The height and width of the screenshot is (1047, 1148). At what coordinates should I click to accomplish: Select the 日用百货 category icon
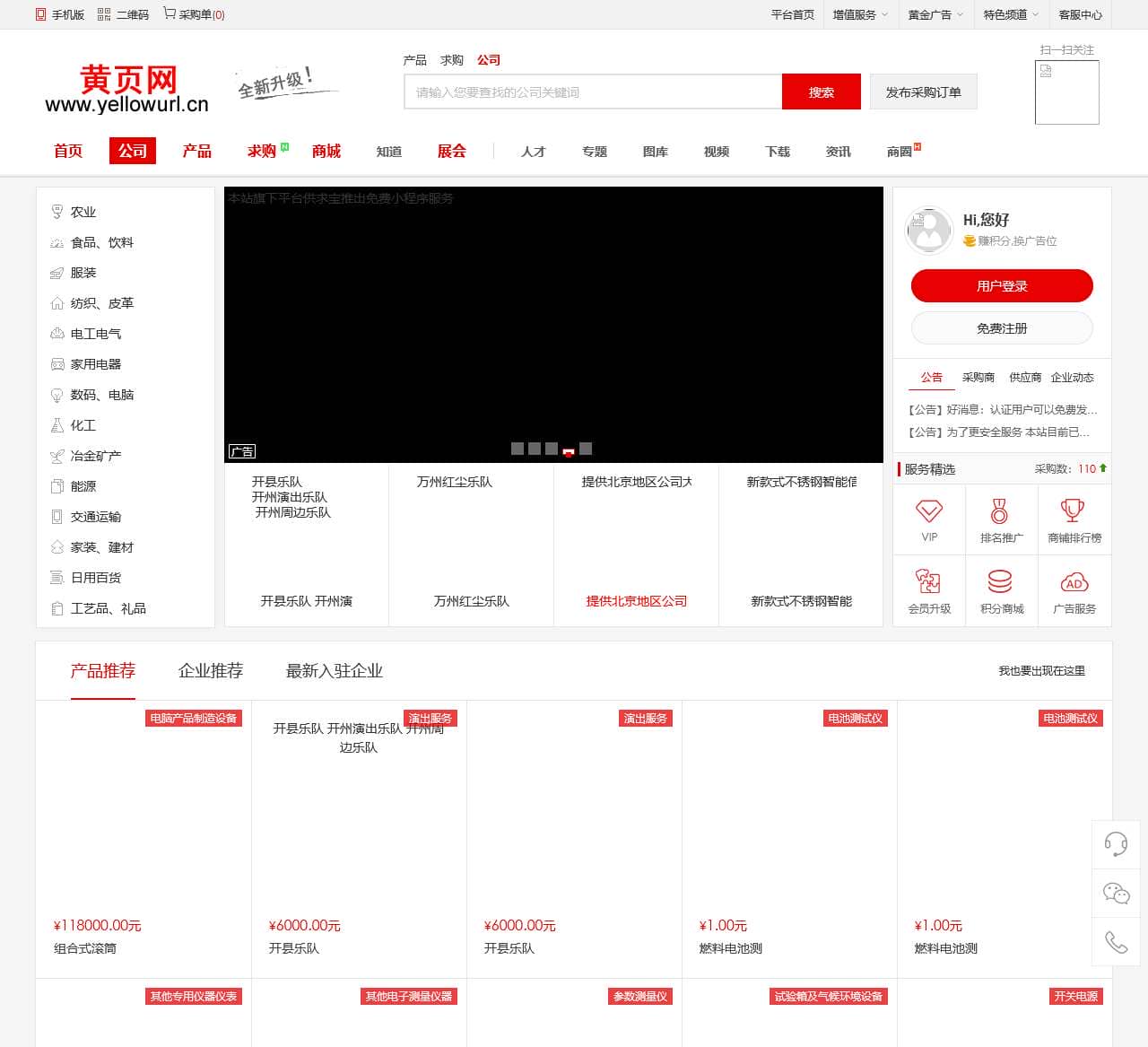pos(57,578)
